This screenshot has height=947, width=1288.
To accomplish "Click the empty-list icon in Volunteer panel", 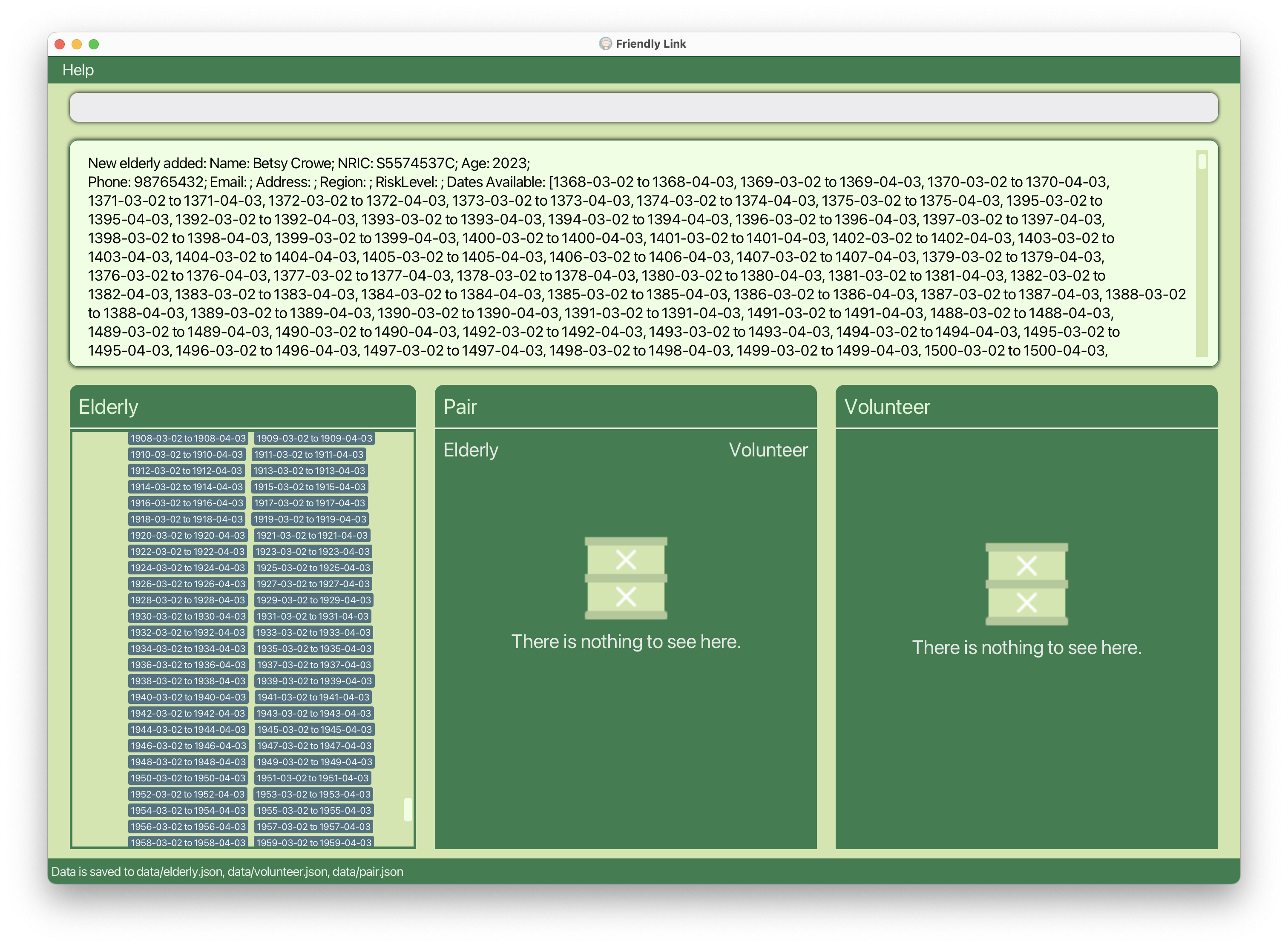I will coord(1026,583).
